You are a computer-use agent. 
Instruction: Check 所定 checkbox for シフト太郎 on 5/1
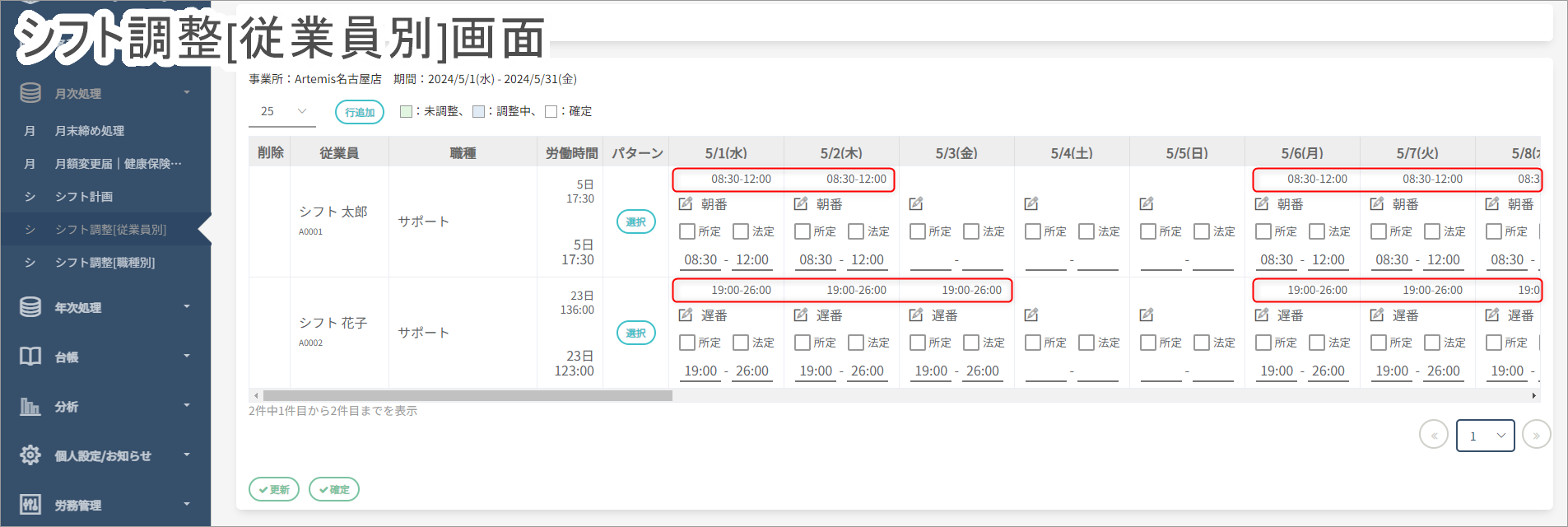point(687,231)
